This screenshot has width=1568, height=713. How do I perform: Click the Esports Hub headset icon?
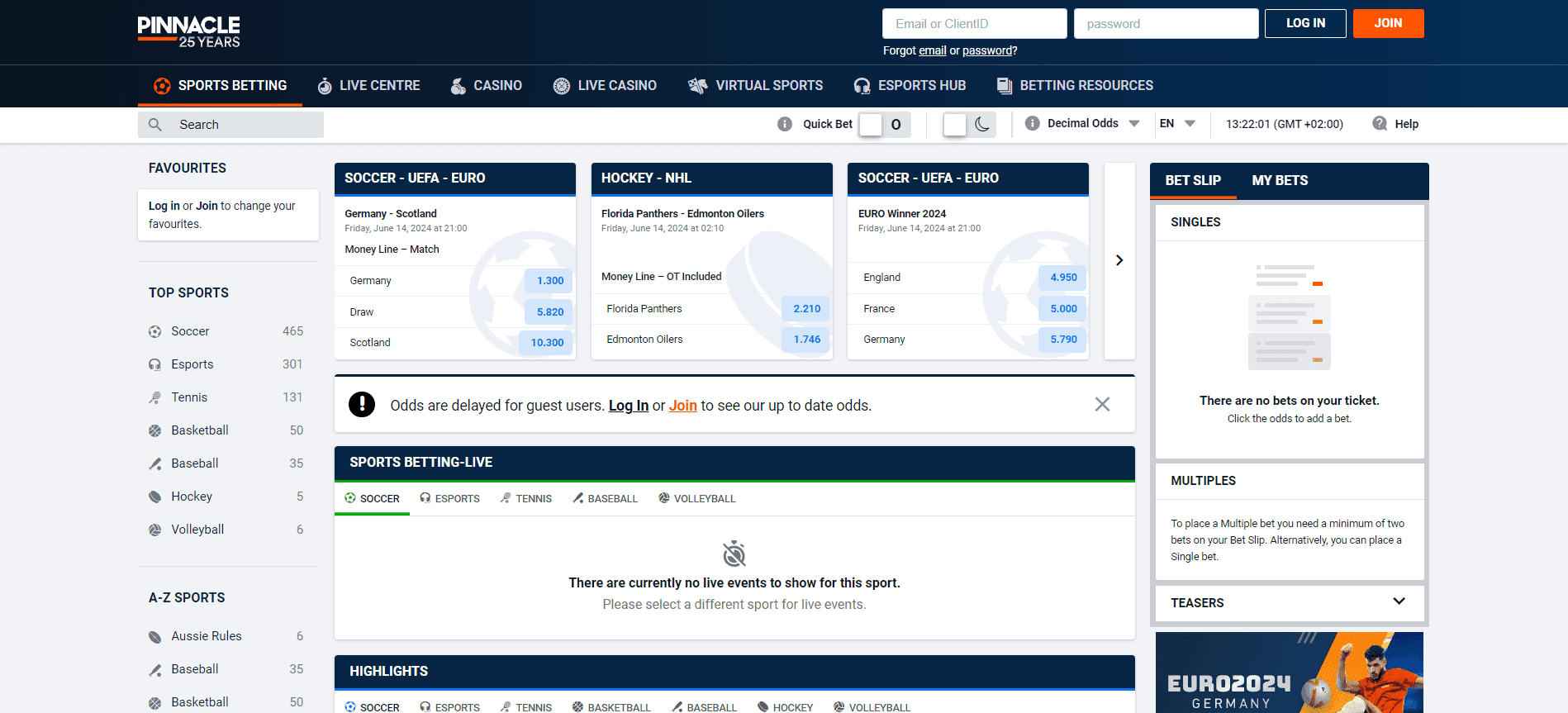click(x=862, y=86)
